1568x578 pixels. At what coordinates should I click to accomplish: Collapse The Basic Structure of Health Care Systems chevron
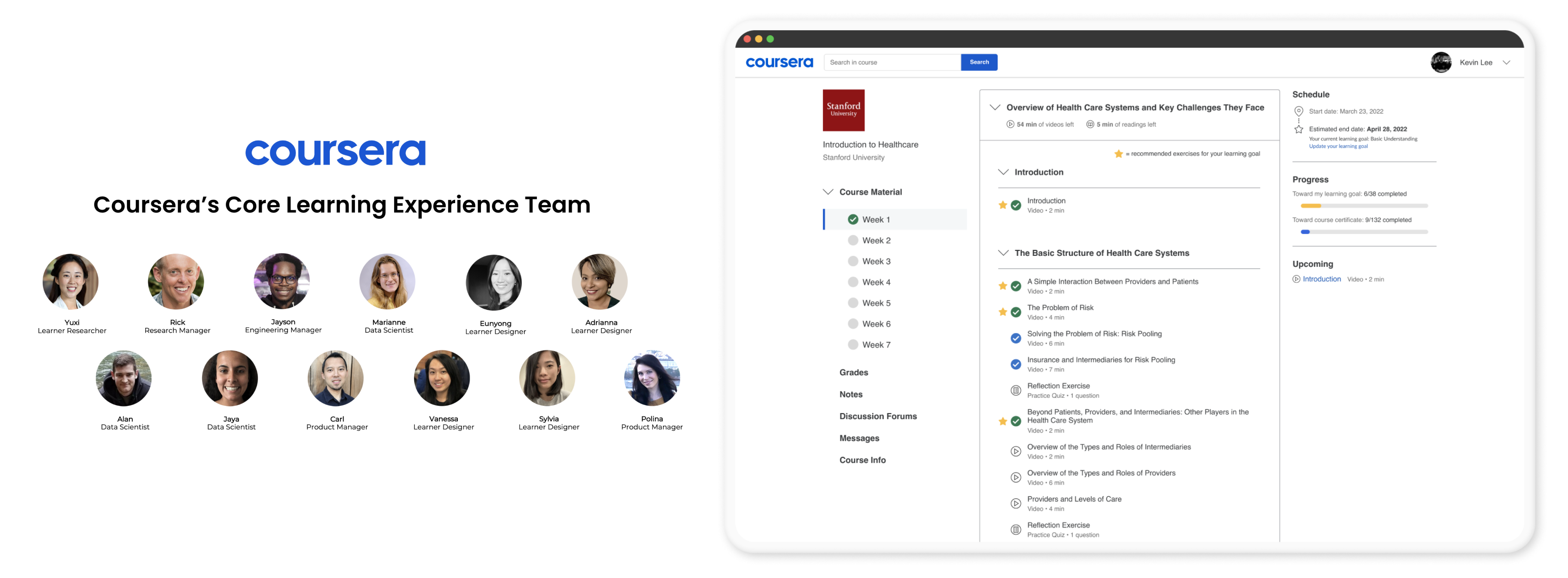(x=1003, y=253)
